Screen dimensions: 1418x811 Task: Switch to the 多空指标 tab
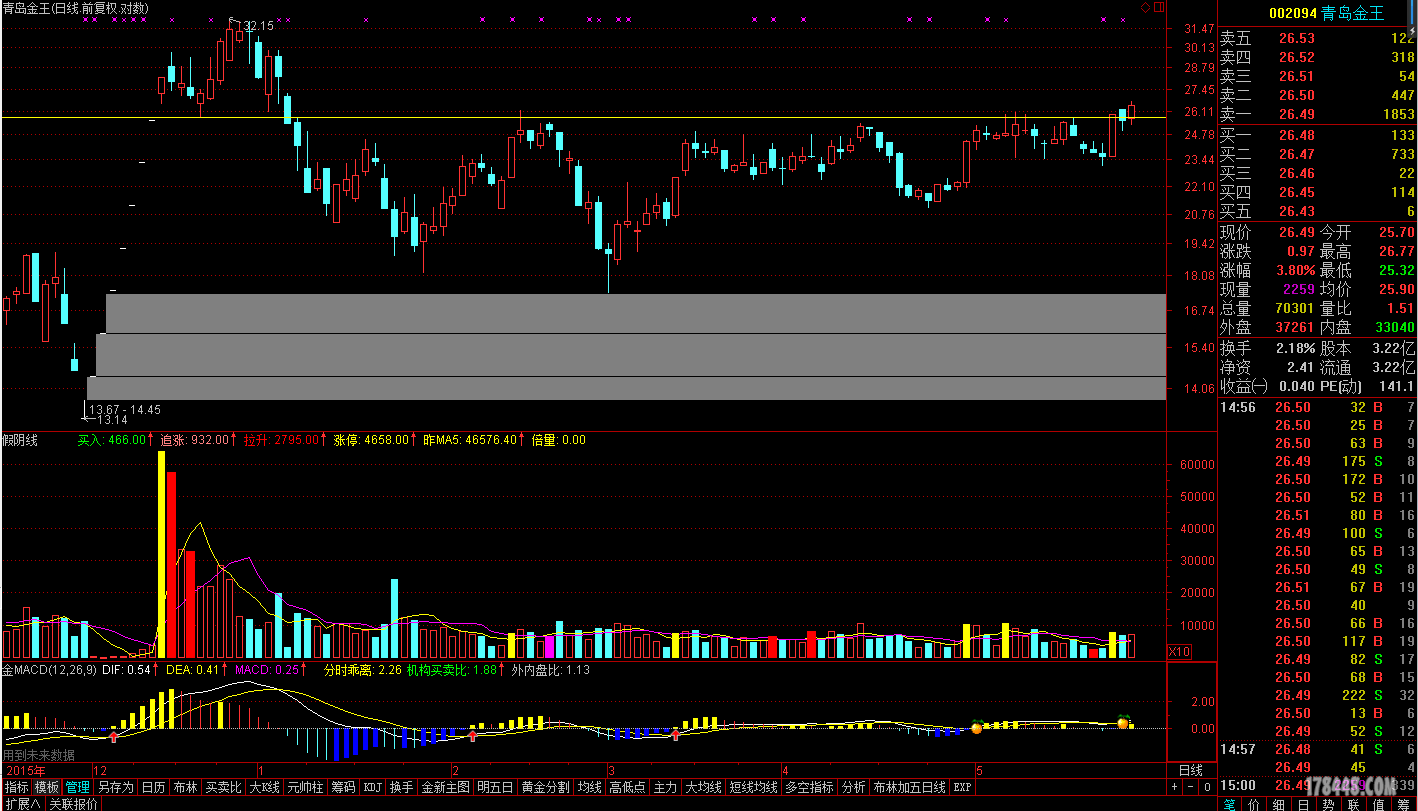pos(809,787)
